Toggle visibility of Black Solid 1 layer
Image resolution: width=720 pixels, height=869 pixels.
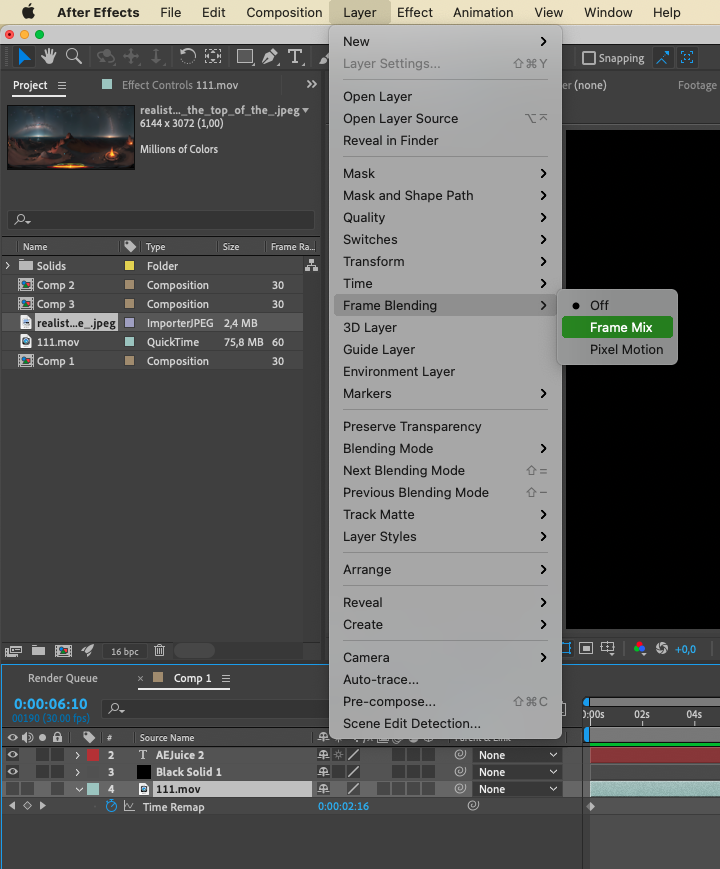click(12, 772)
